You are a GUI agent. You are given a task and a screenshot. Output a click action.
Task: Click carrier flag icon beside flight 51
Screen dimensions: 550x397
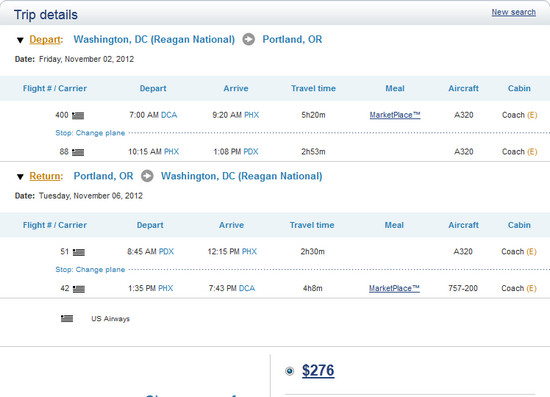tap(79, 252)
